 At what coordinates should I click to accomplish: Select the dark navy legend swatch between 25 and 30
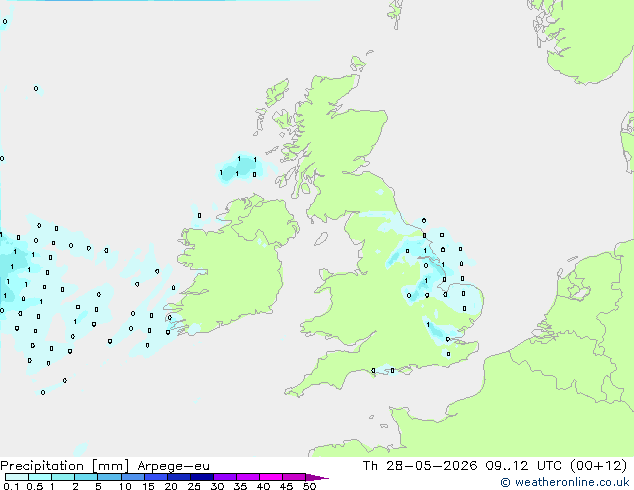pyautogui.click(x=201, y=477)
